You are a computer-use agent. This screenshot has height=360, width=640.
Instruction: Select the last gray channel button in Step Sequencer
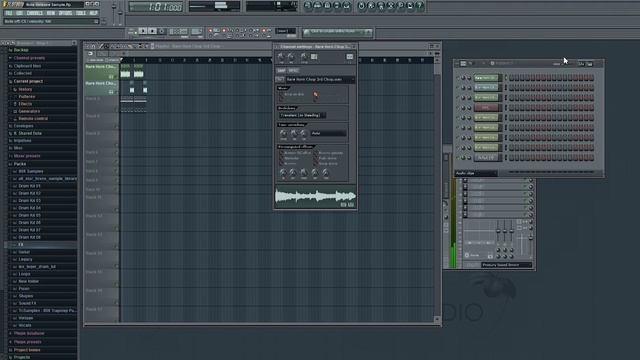pos(487,158)
